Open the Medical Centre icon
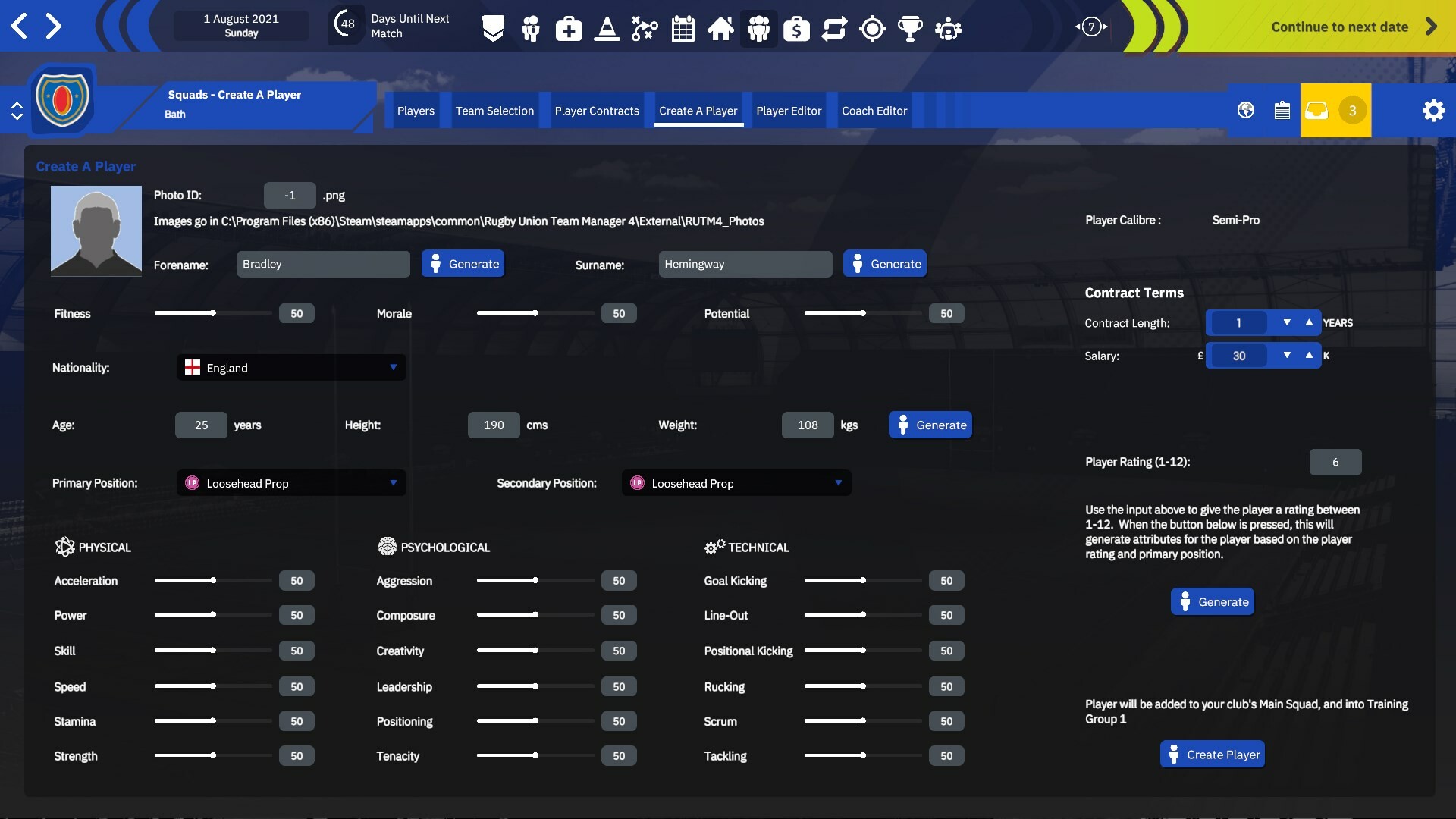 [569, 28]
